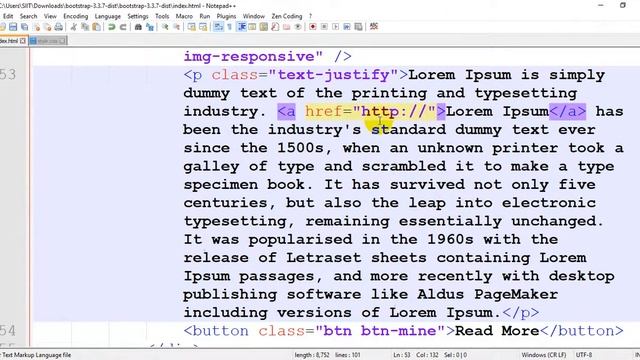Image resolution: width=640 pixels, height=360 pixels.
Task: Open the Settings menu
Action: pyautogui.click(x=138, y=16)
